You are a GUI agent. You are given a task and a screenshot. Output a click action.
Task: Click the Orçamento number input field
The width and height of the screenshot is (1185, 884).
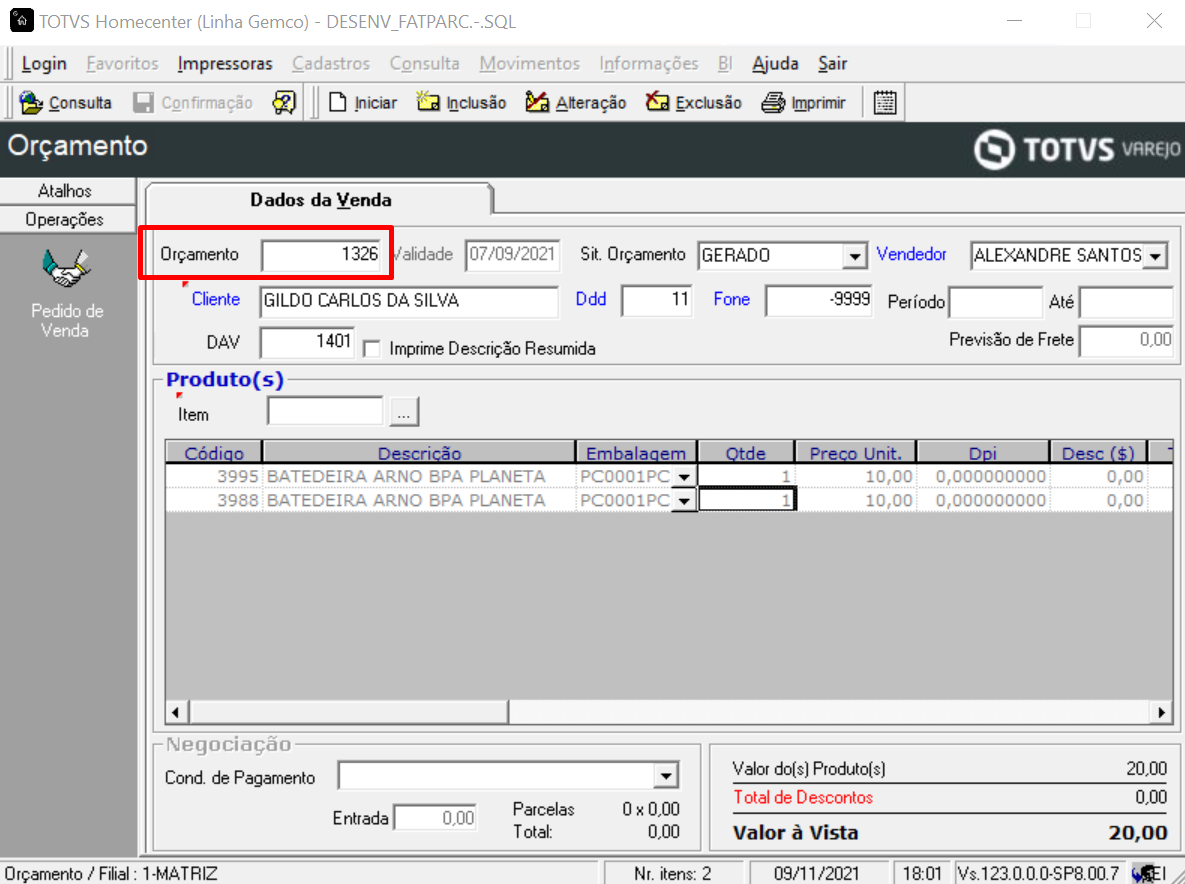point(322,255)
